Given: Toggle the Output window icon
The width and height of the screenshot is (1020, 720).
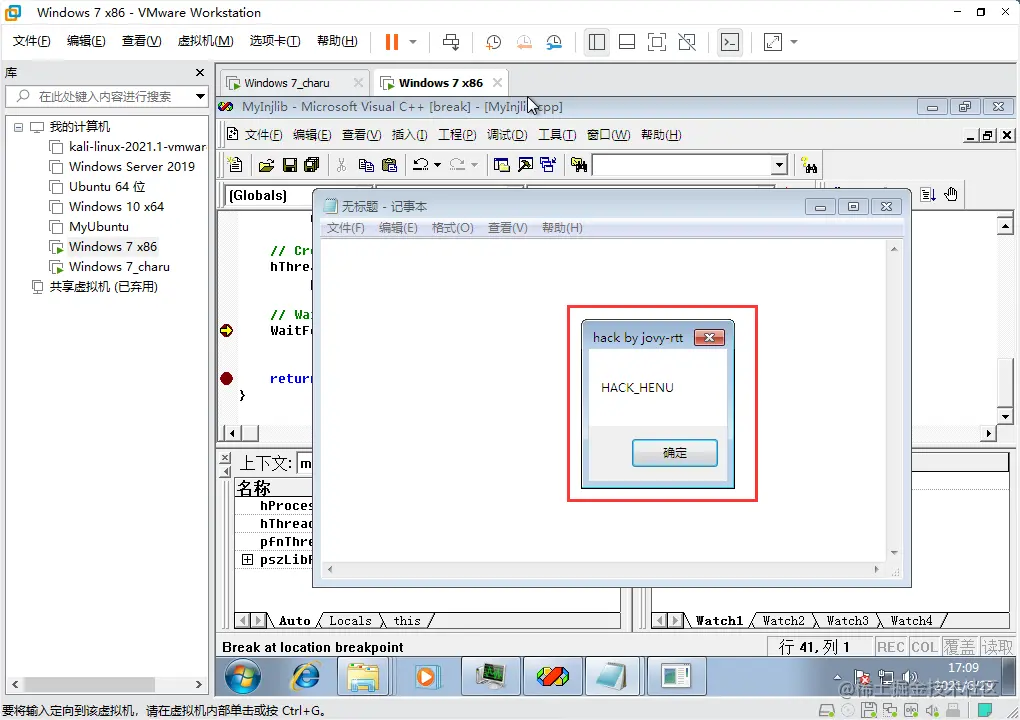Looking at the screenshot, I should point(525,165).
